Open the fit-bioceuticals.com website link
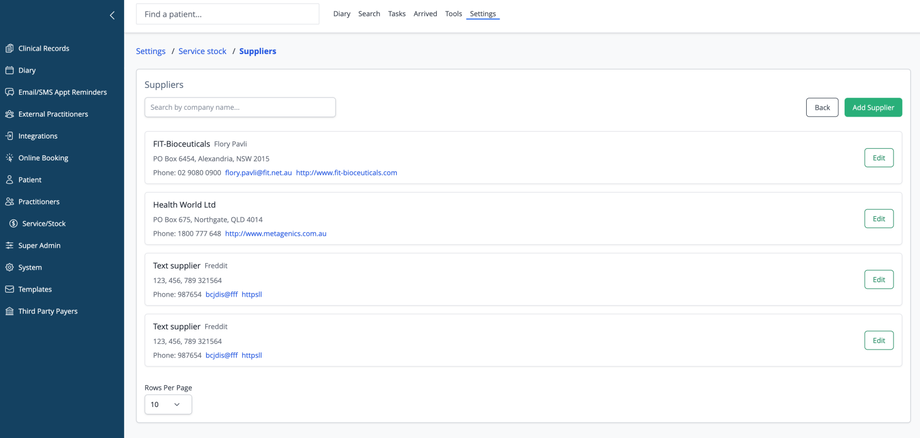 tap(346, 173)
